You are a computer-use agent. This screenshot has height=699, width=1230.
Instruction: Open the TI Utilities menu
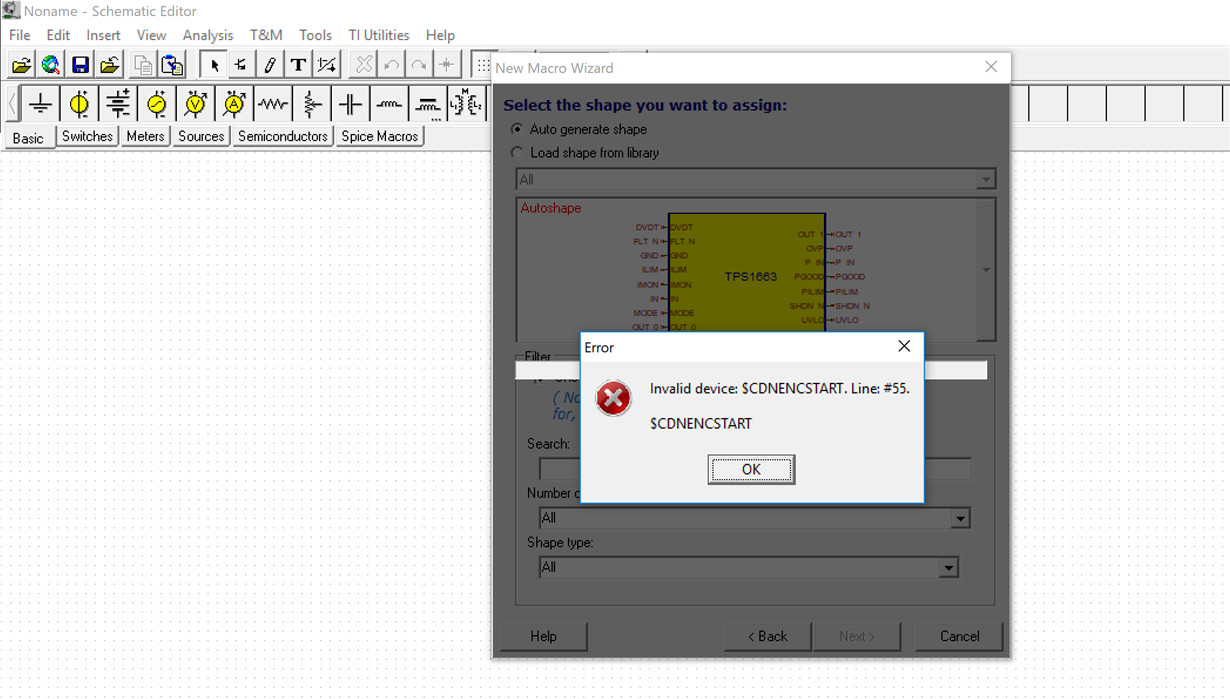(x=379, y=35)
